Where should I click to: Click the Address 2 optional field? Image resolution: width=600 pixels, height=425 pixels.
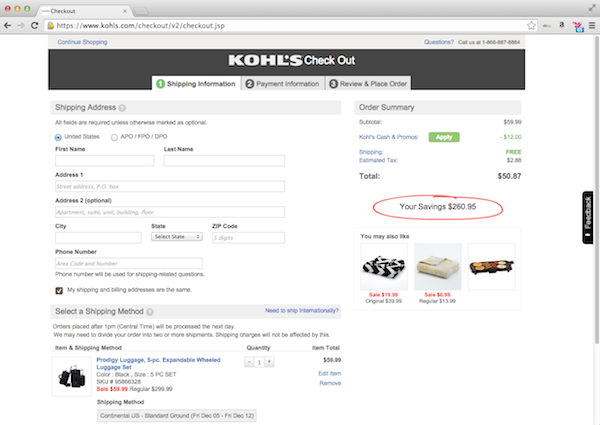pos(170,212)
